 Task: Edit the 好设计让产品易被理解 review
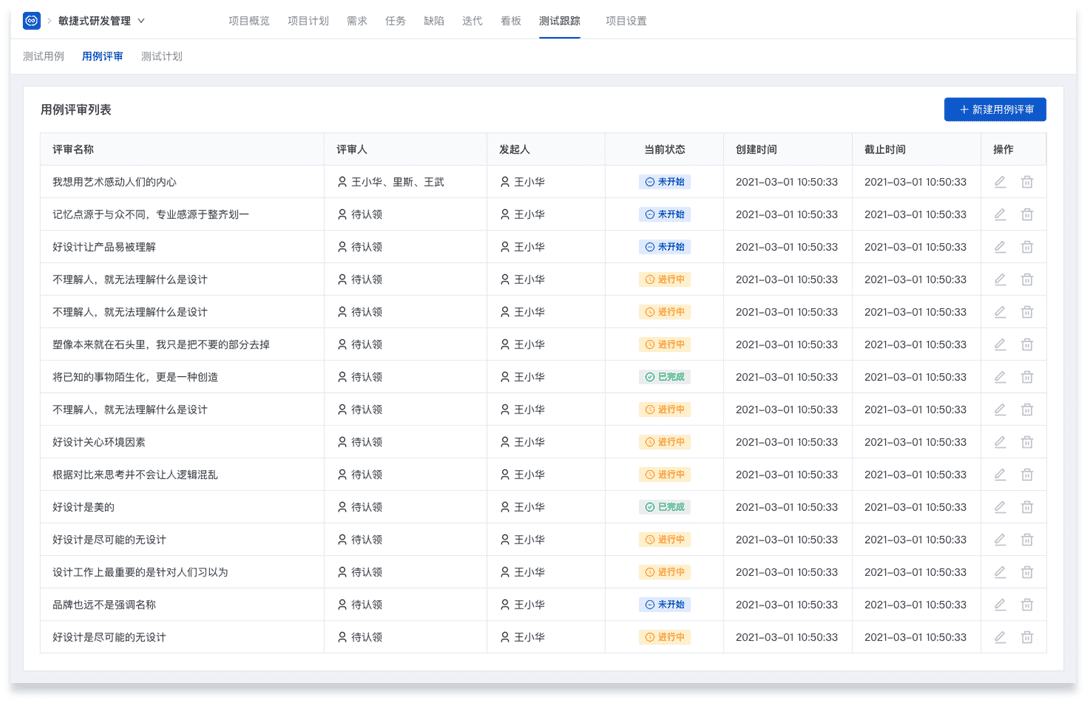point(1000,247)
